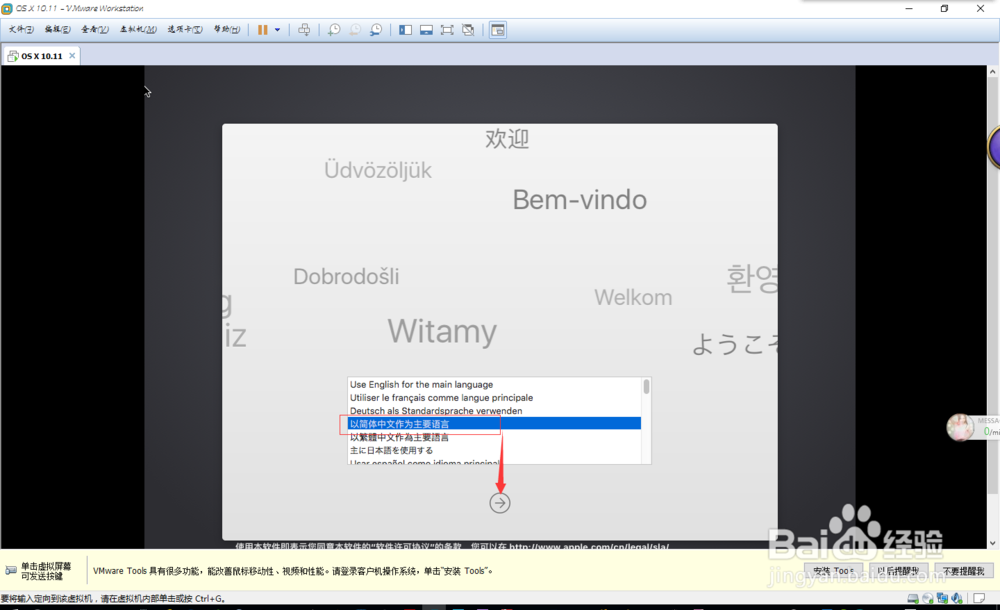This screenshot has height=610, width=1000.
Task: Open the 文件(F) menu
Action: pyautogui.click(x=20, y=29)
